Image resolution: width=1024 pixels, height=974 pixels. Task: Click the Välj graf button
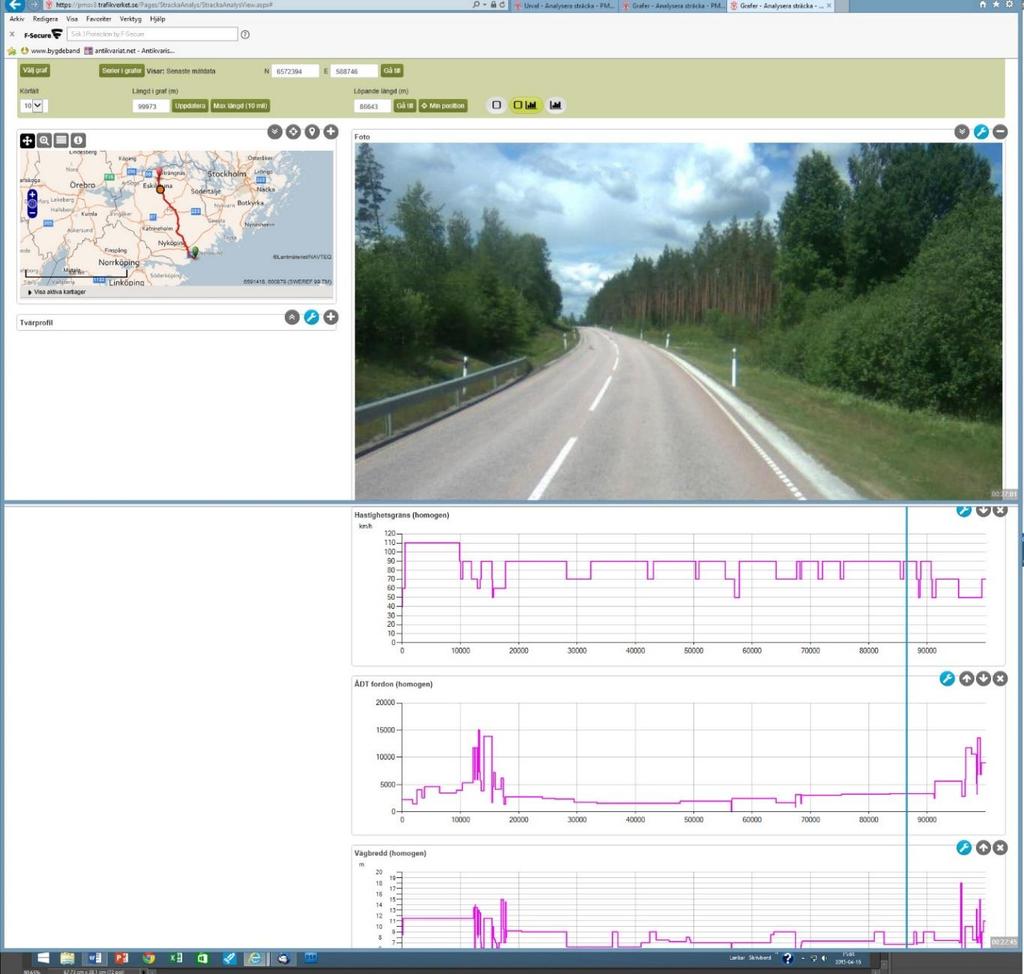(35, 71)
